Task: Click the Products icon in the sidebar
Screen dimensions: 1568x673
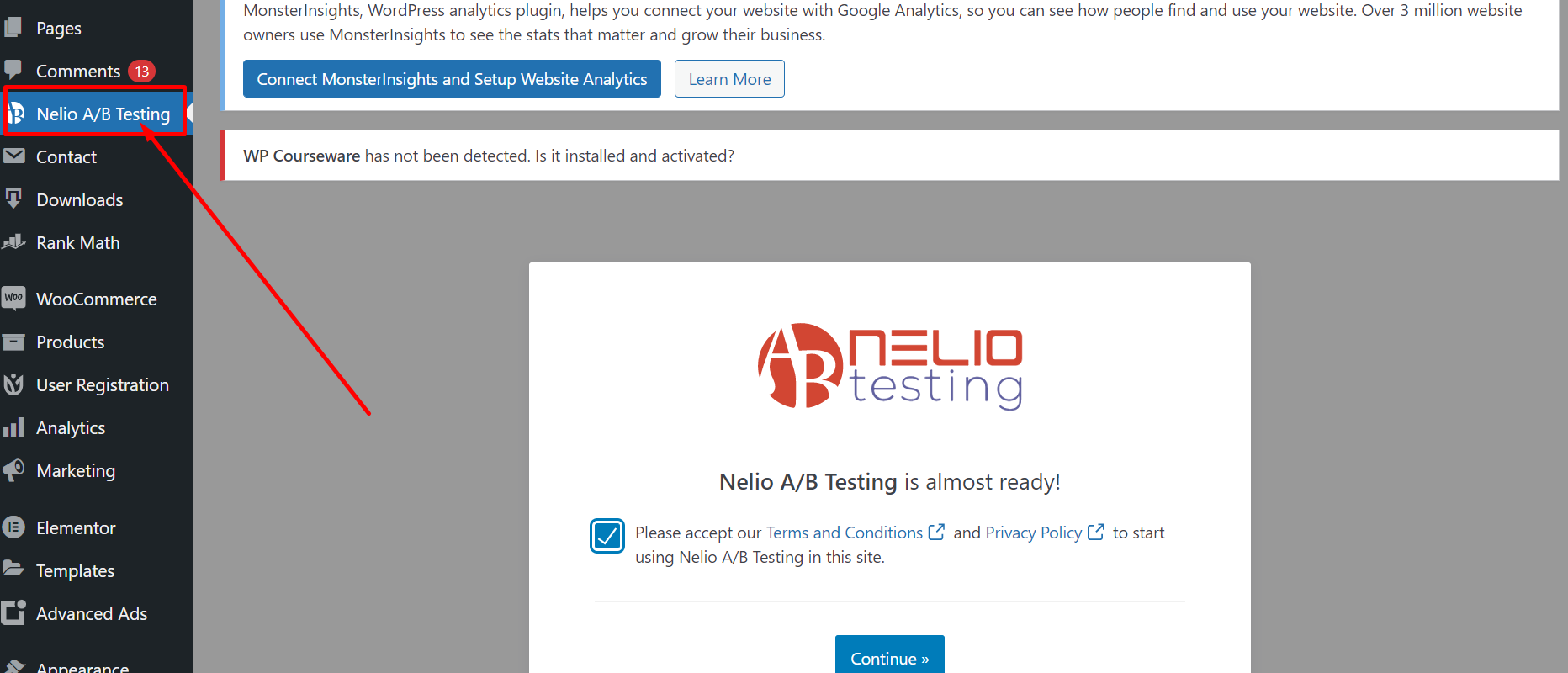Action: click(x=14, y=342)
